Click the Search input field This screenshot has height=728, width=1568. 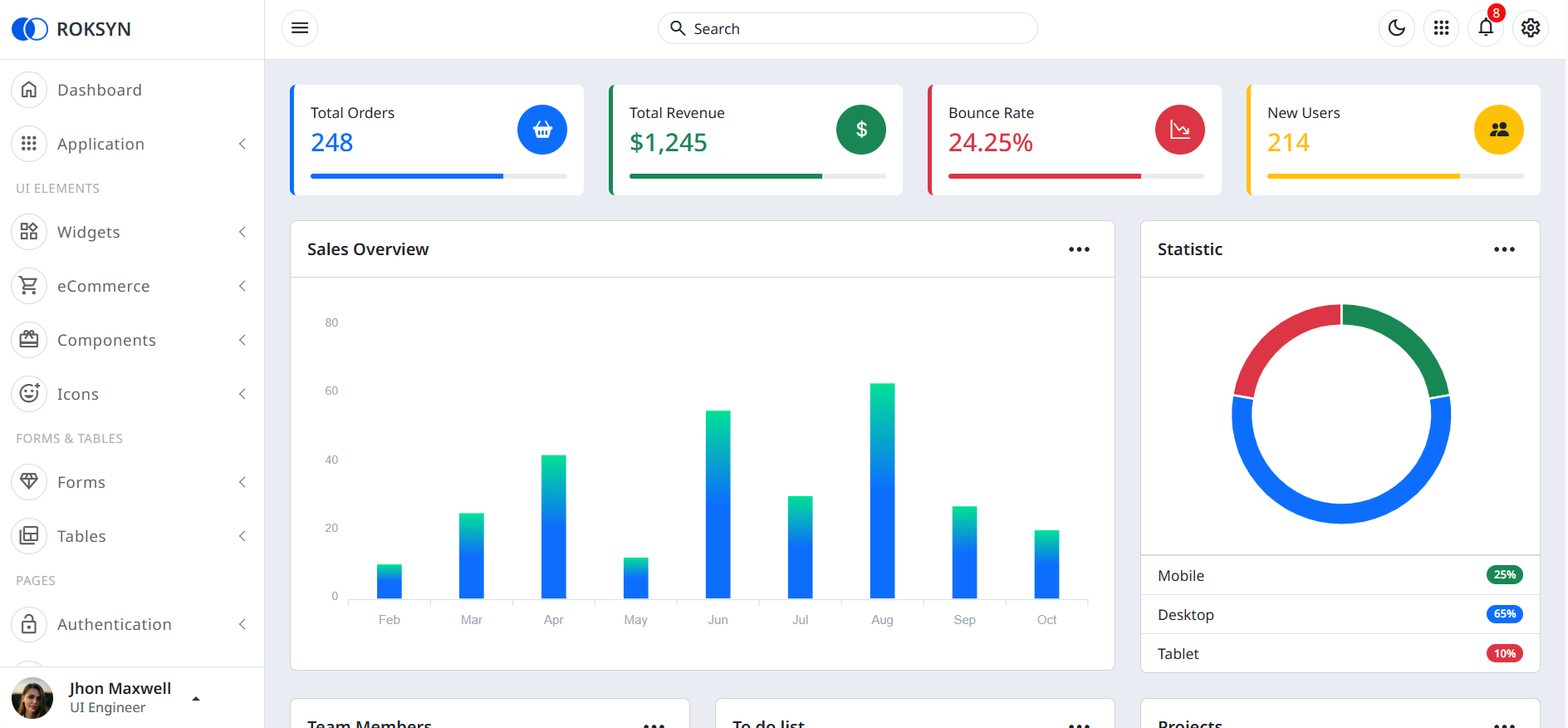point(848,28)
